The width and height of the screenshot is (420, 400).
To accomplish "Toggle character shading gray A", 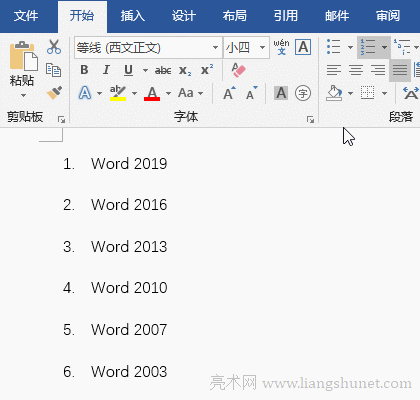I will (x=281, y=93).
